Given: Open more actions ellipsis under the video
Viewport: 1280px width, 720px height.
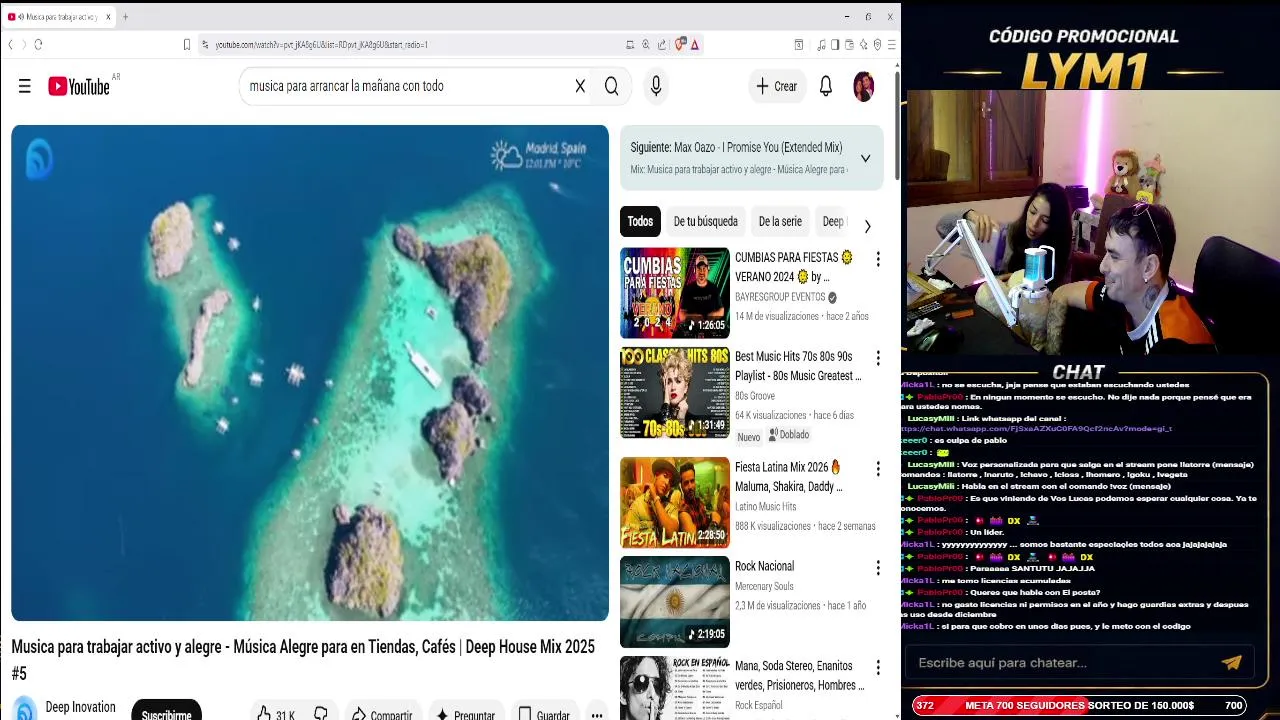Looking at the screenshot, I should 597,714.
